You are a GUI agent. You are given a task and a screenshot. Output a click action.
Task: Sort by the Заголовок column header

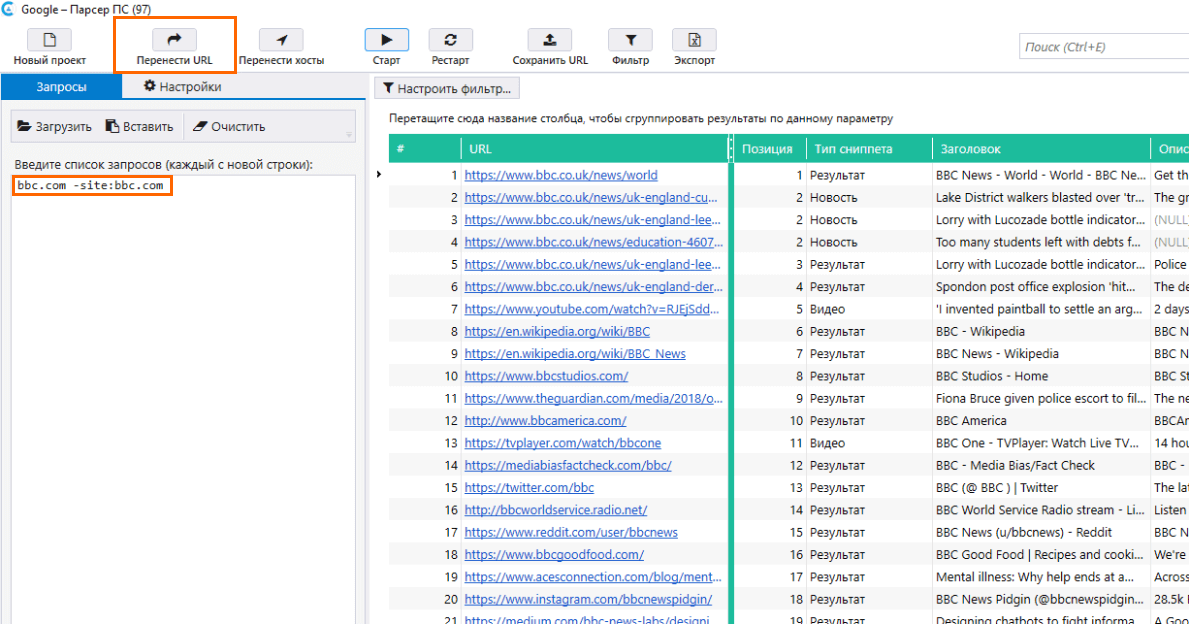click(x=1041, y=149)
